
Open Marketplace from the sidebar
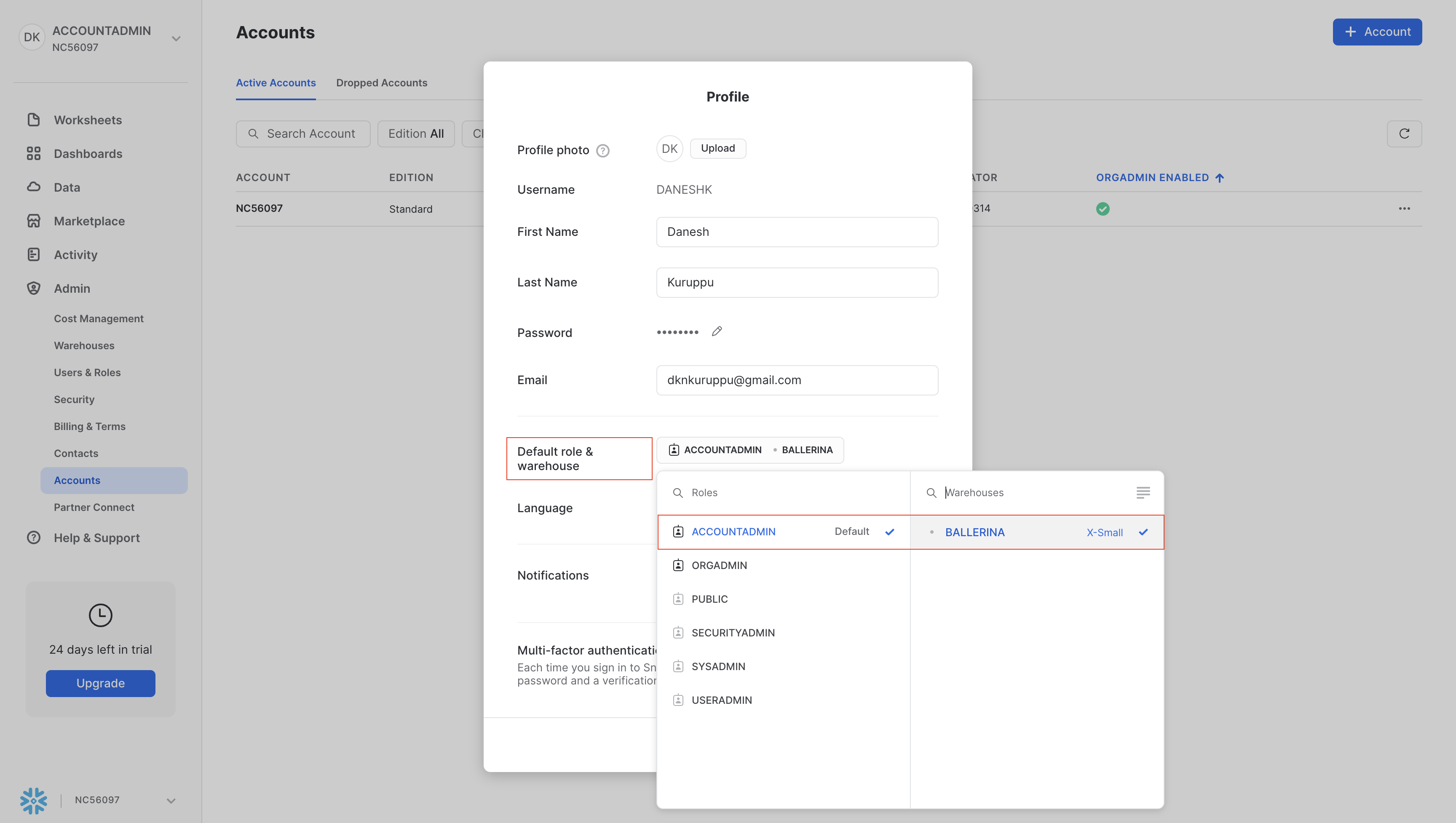89,221
